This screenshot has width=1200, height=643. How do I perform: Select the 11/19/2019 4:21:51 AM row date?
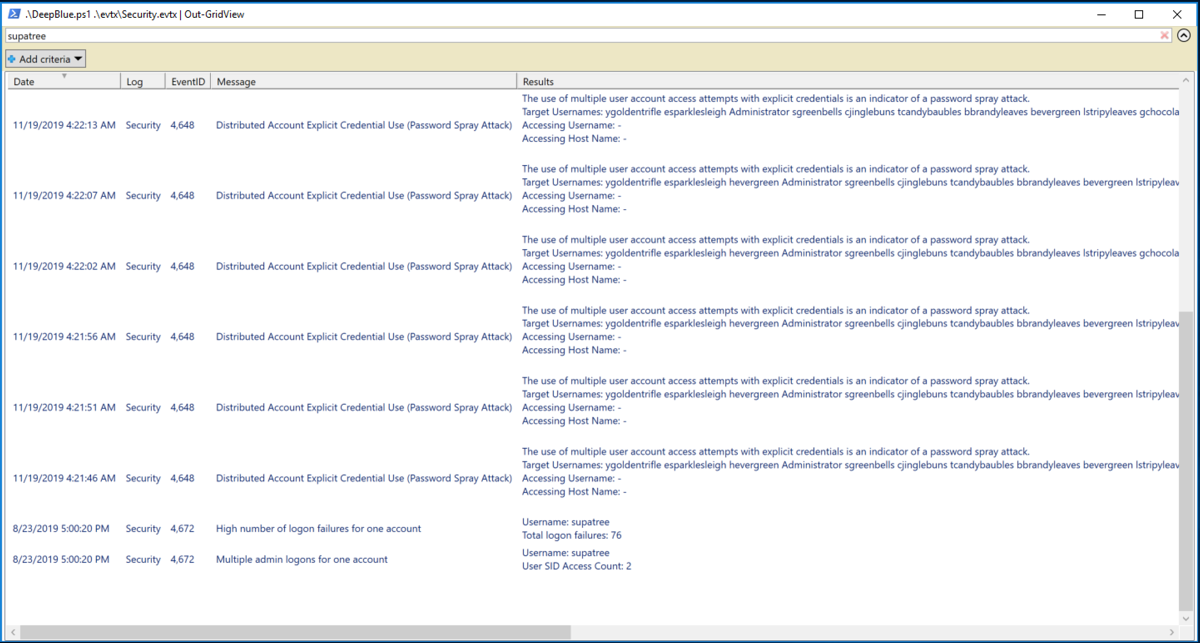[x=64, y=407]
